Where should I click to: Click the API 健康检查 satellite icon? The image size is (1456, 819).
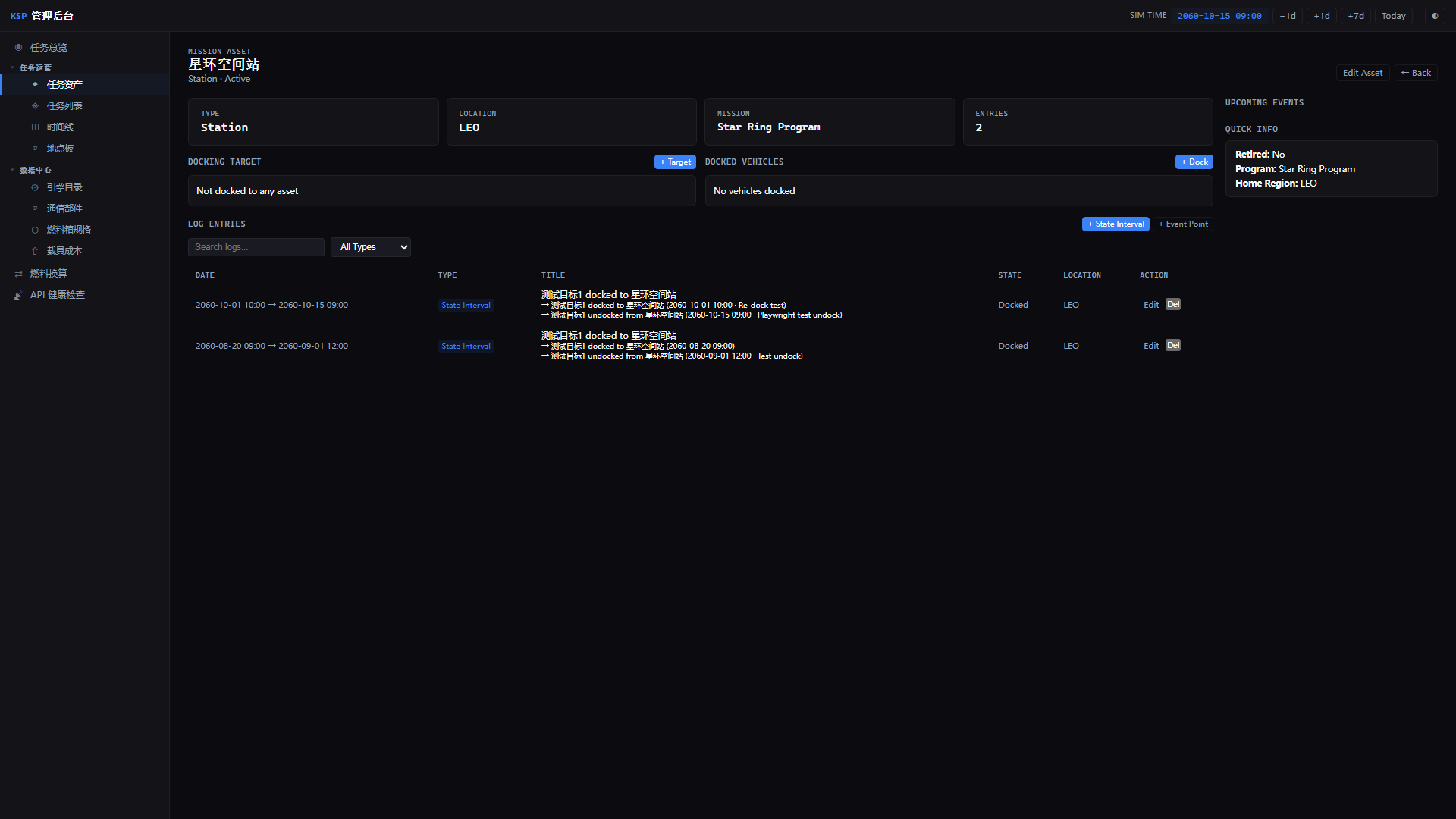pyautogui.click(x=18, y=295)
